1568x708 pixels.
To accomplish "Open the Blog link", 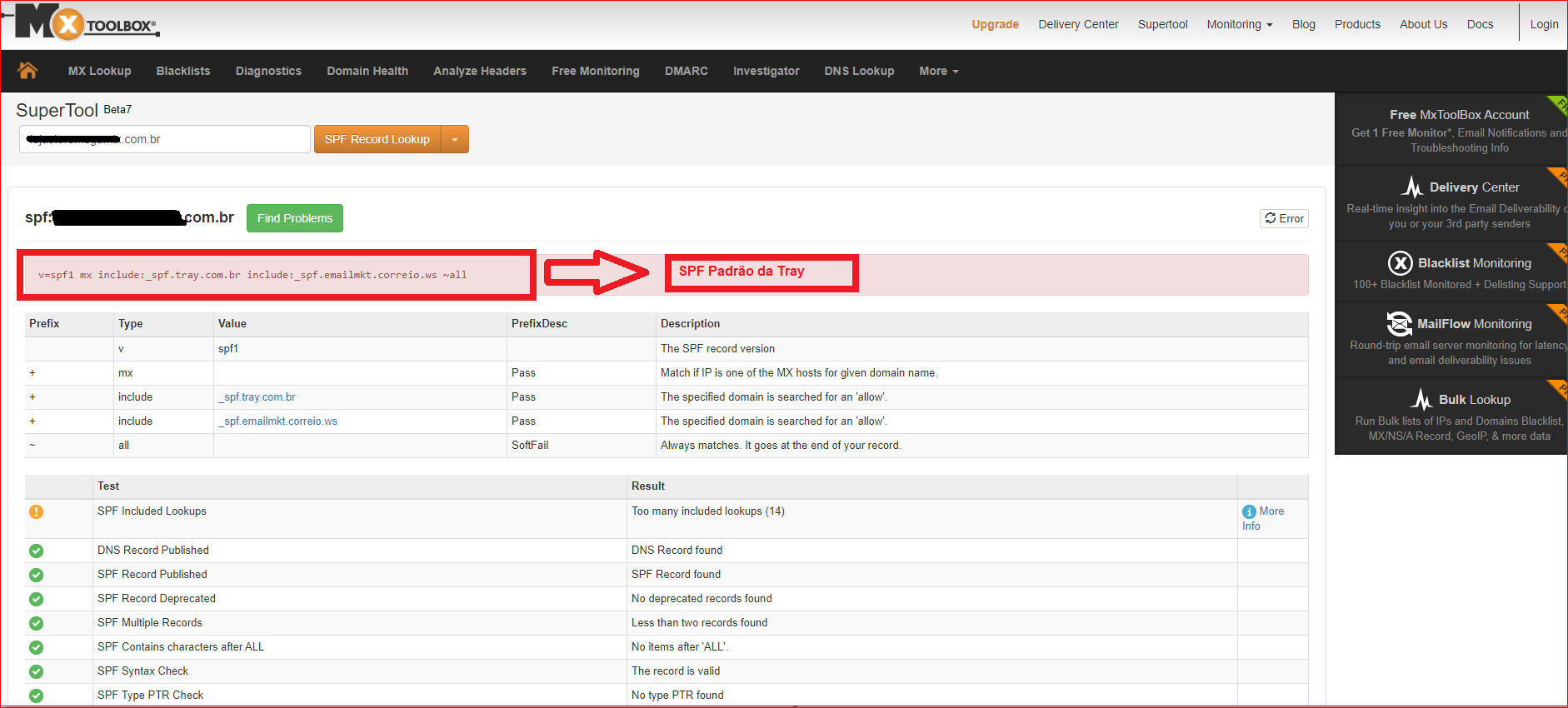I will coord(1304,24).
